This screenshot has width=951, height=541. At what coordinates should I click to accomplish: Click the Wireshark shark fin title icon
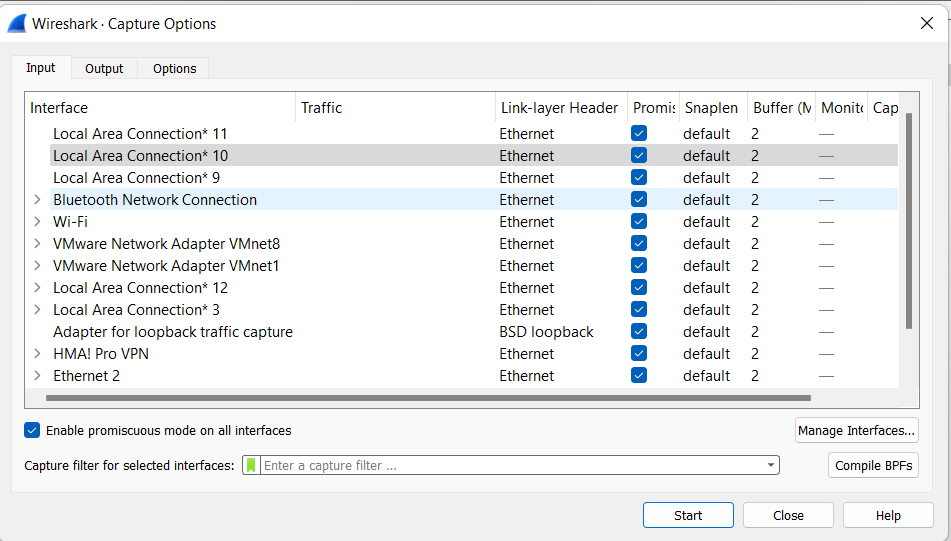[x=16, y=23]
